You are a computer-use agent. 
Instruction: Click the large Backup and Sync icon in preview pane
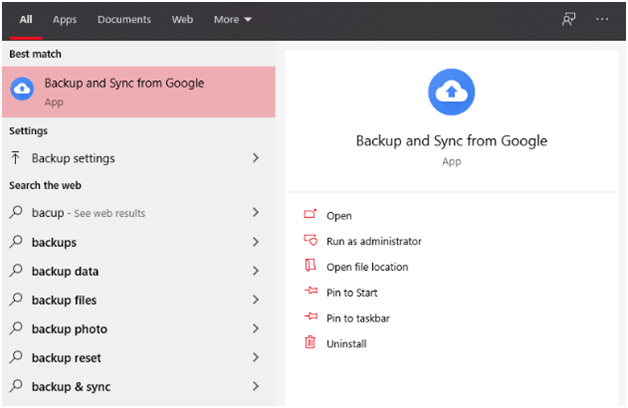coord(451,92)
